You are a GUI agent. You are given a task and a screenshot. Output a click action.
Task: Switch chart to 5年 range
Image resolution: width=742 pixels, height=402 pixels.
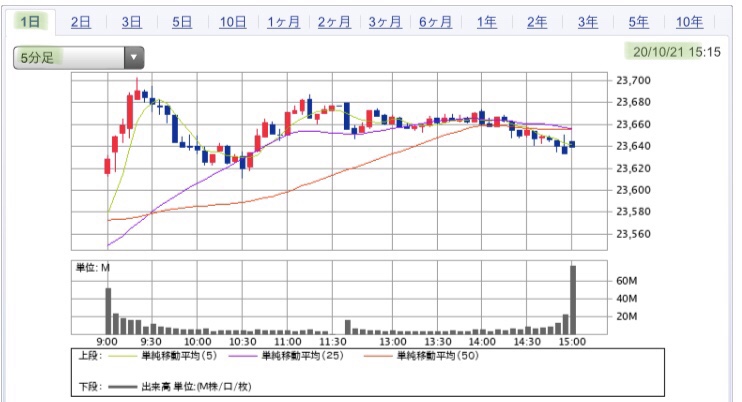click(x=638, y=22)
